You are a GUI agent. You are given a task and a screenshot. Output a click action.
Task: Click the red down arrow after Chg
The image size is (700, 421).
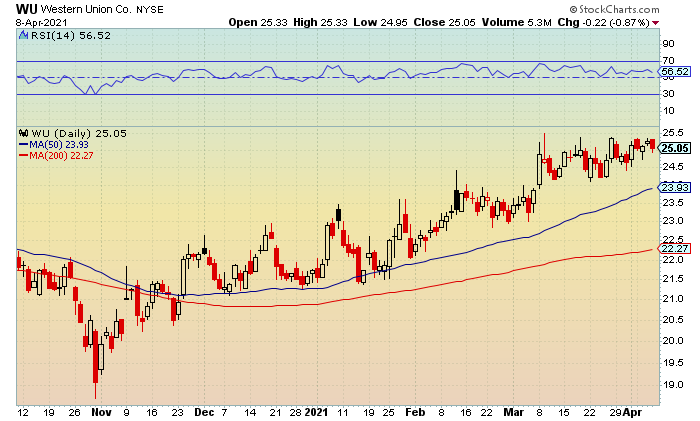click(655, 23)
